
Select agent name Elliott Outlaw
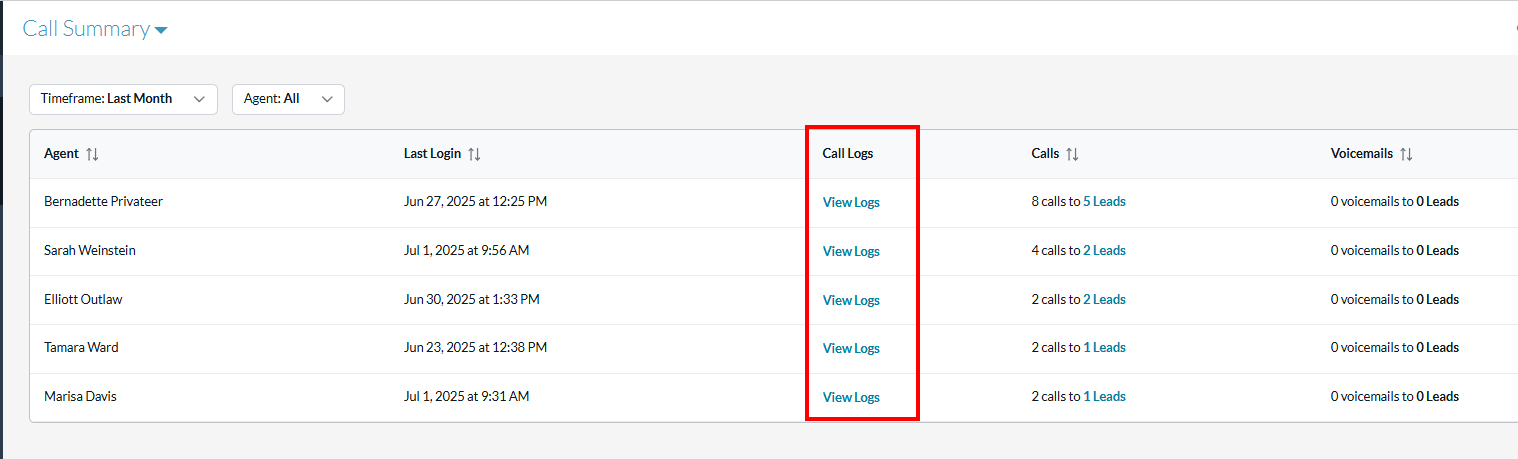click(83, 299)
